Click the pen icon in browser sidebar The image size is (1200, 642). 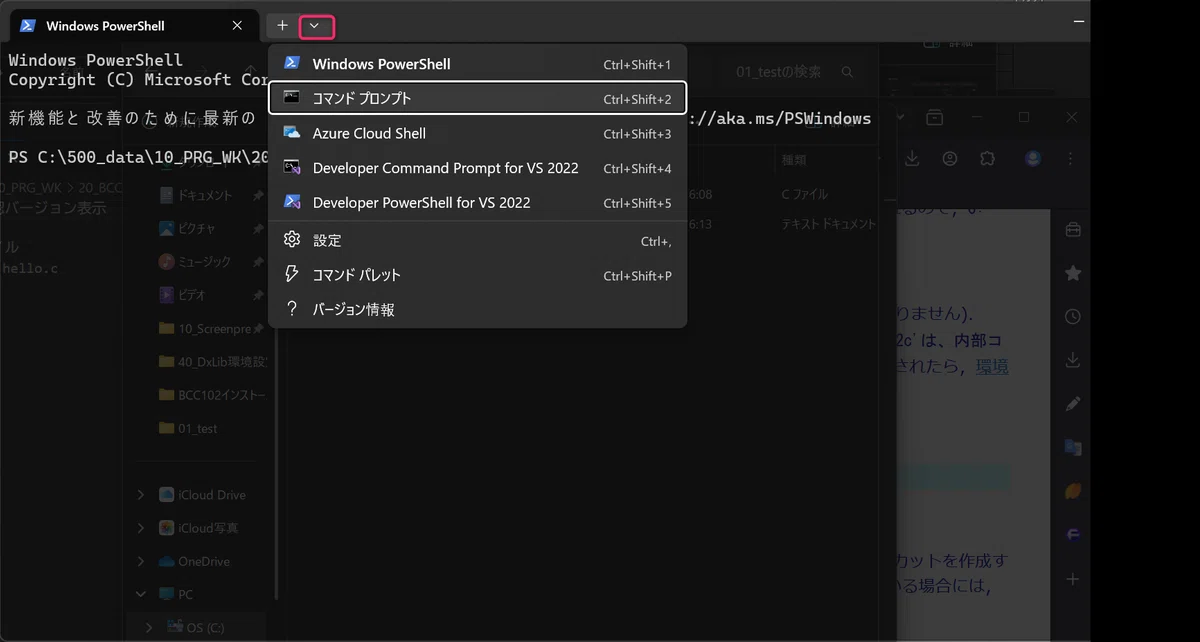click(1073, 404)
